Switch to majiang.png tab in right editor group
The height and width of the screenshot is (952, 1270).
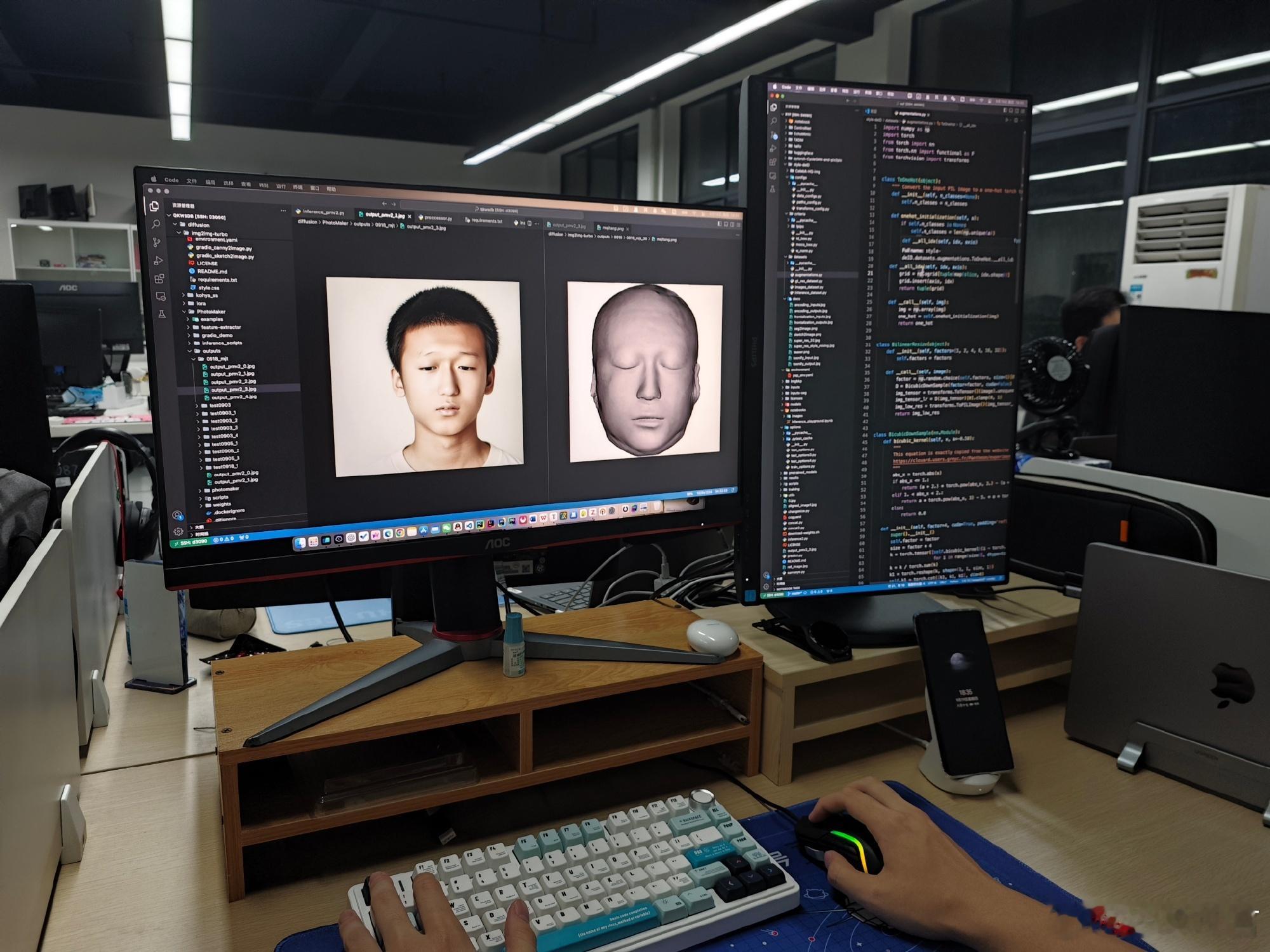click(x=612, y=228)
